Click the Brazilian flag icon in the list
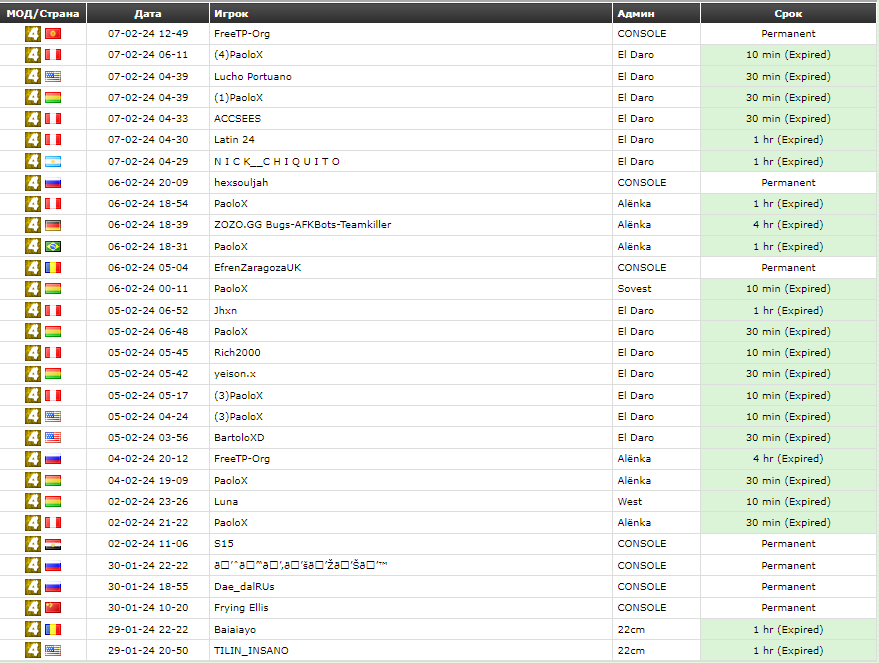This screenshot has width=879, height=663. click(53, 246)
